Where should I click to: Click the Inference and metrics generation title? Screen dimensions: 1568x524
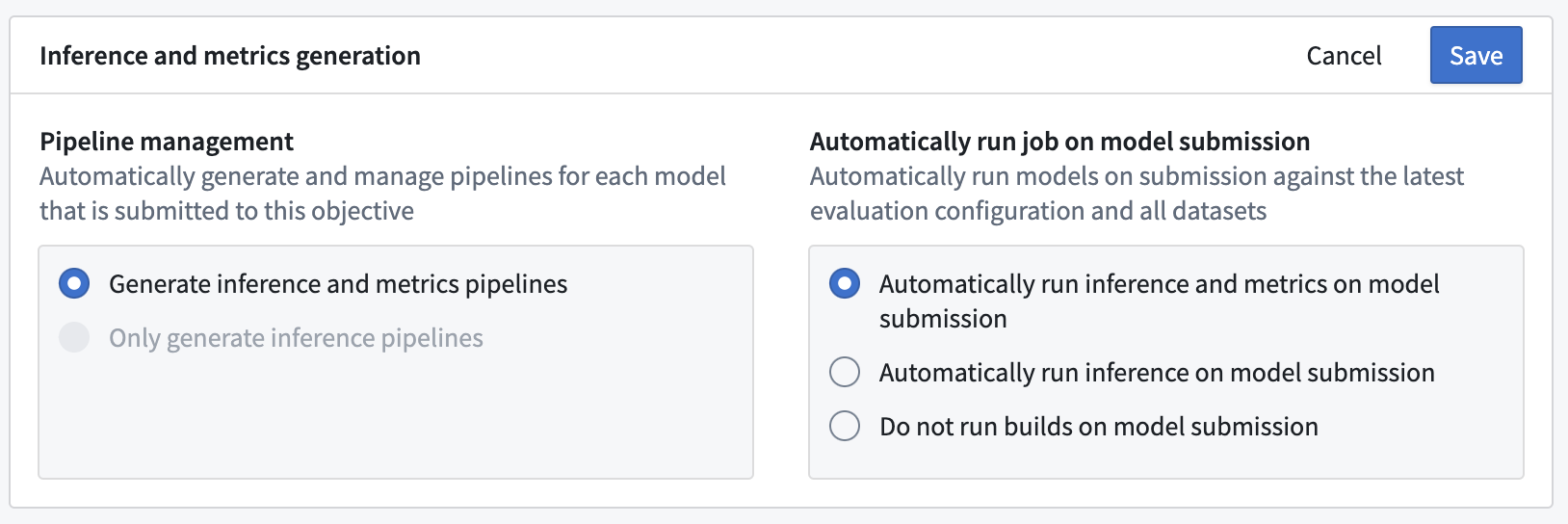click(x=230, y=56)
